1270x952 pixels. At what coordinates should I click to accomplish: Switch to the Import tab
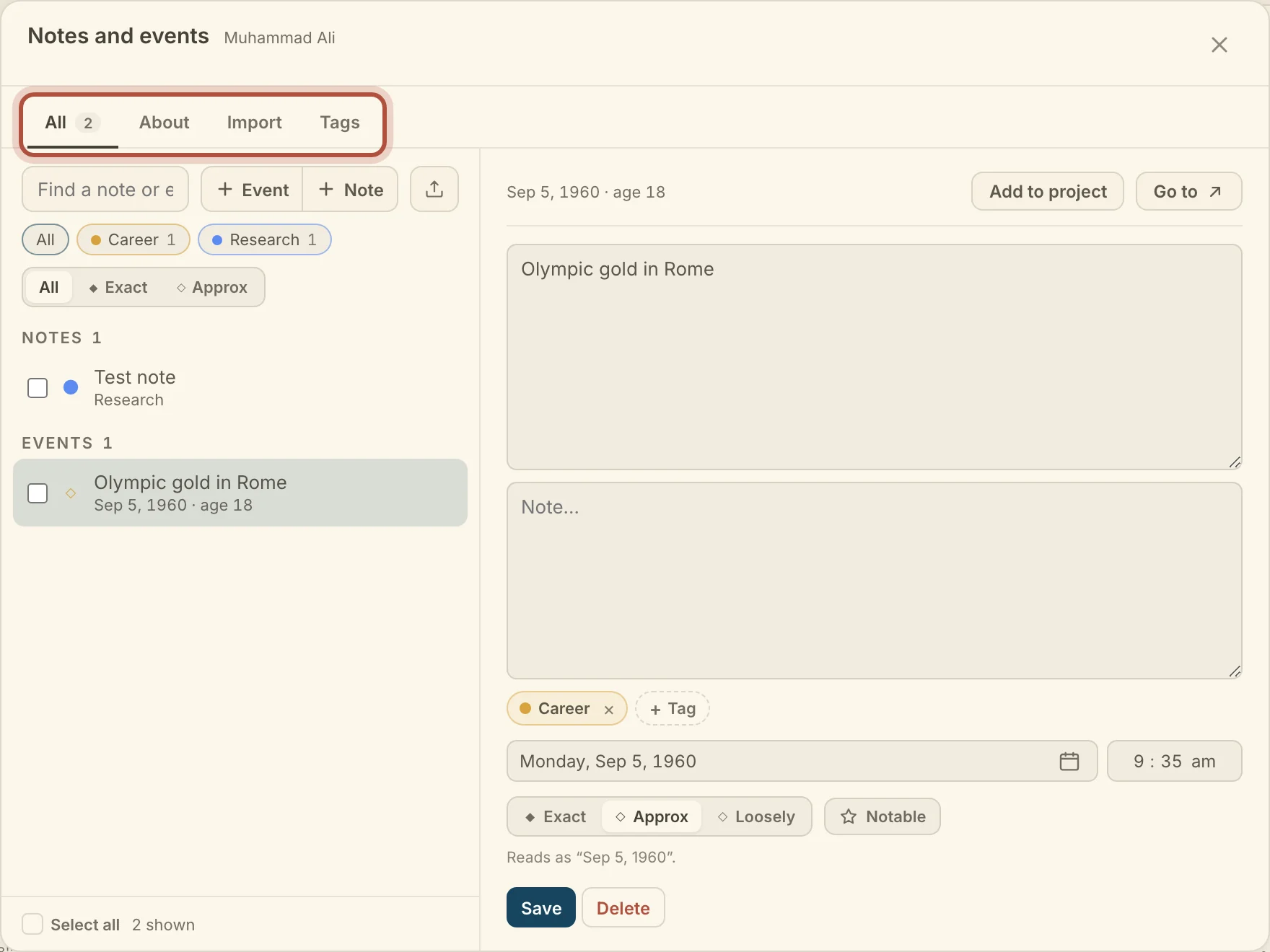coord(254,123)
